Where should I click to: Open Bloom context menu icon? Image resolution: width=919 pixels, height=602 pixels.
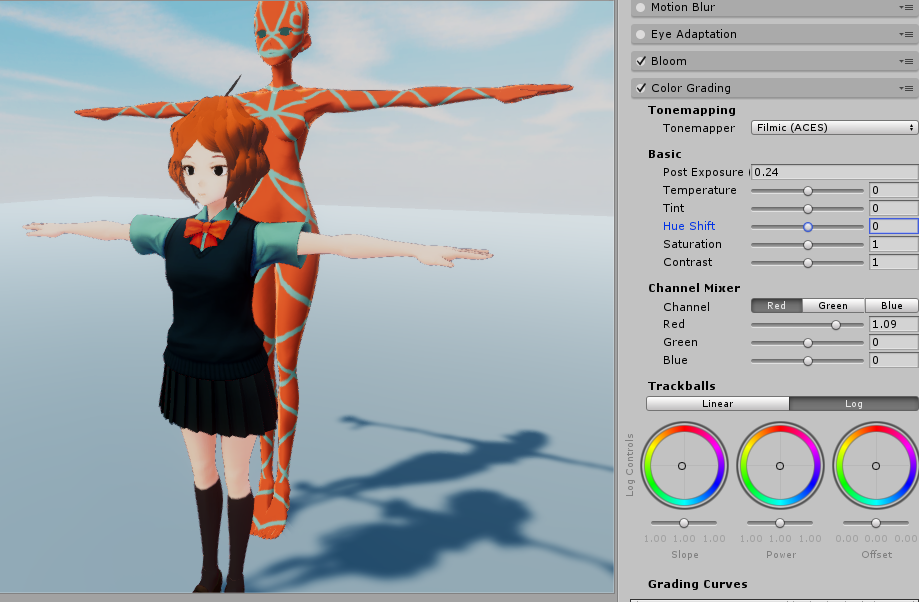pyautogui.click(x=906, y=62)
